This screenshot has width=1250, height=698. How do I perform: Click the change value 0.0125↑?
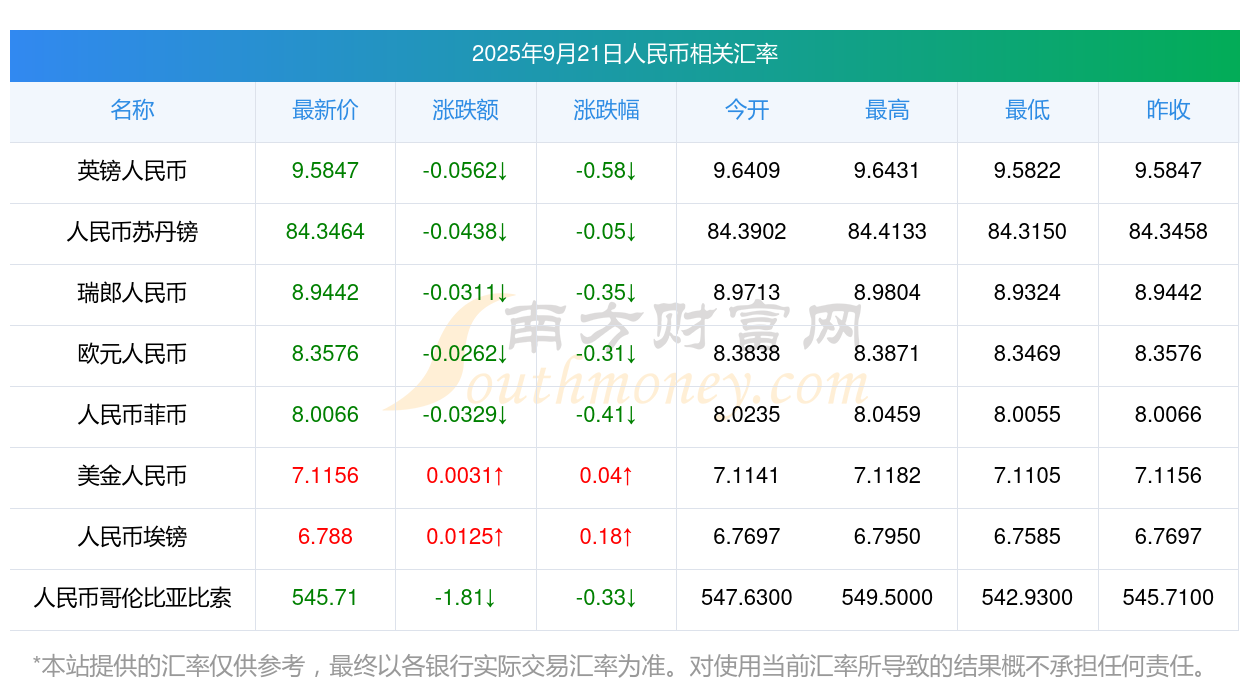[465, 537]
